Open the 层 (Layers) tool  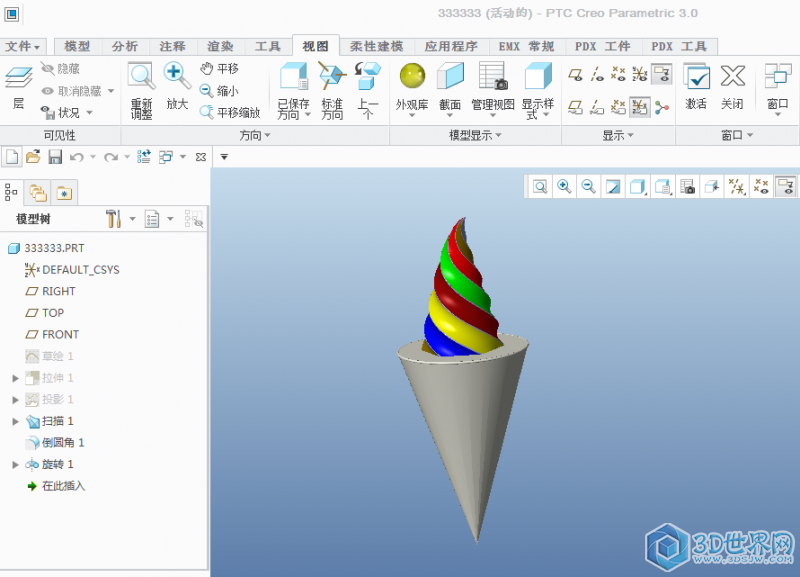point(18,87)
